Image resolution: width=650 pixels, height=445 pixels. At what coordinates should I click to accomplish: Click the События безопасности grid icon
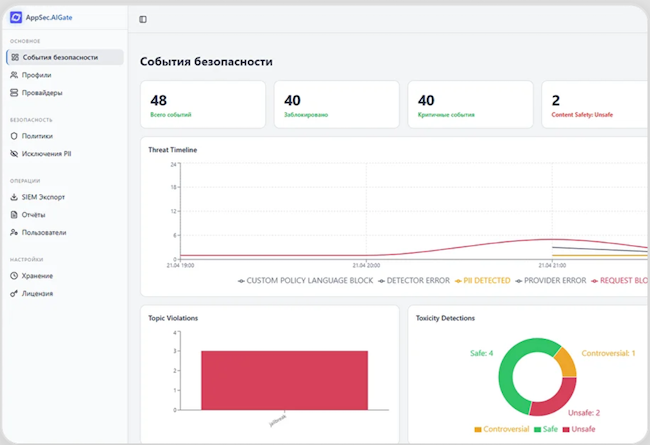tap(15, 57)
